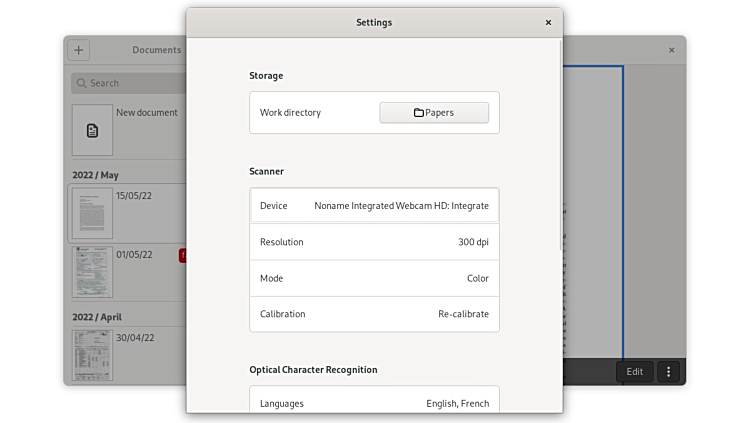
Task: Choose the Papers work directory folder
Action: [434, 113]
